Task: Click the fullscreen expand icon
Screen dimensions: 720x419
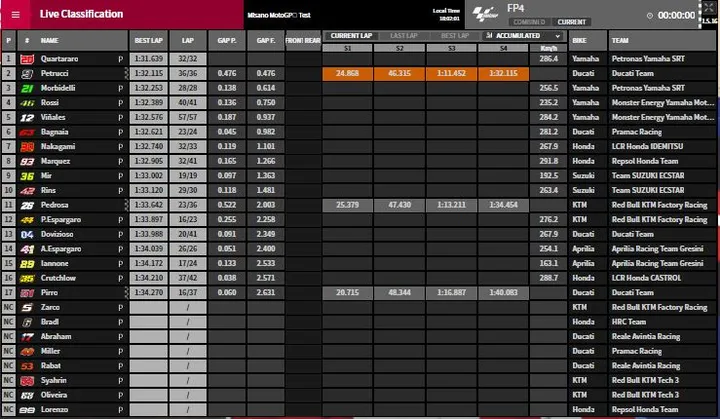Action: pyautogui.click(x=709, y=7)
